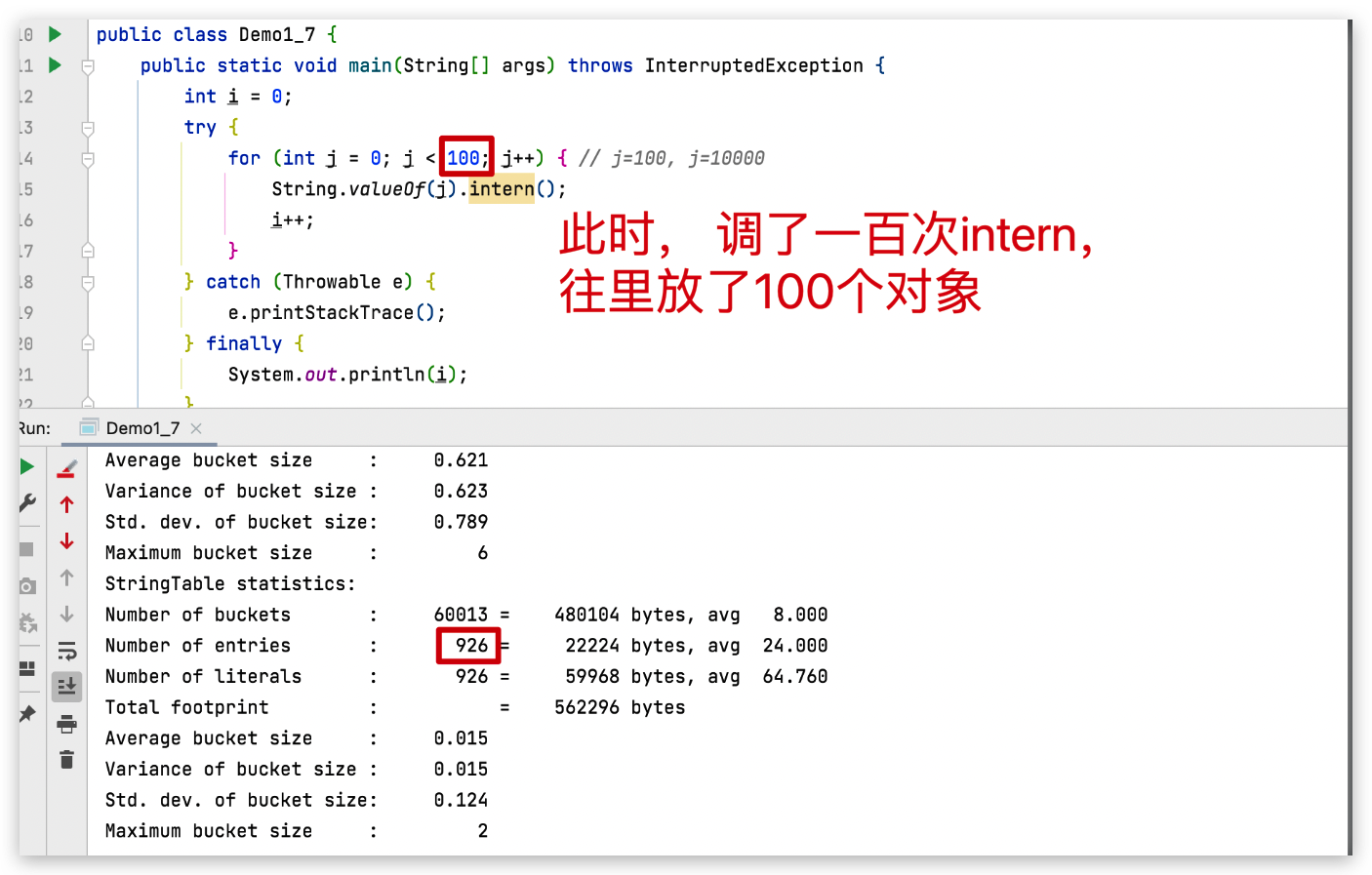Viewport: 1372px width, 875px height.
Task: Open run configuration settings via wrench icon
Action: click(x=27, y=503)
